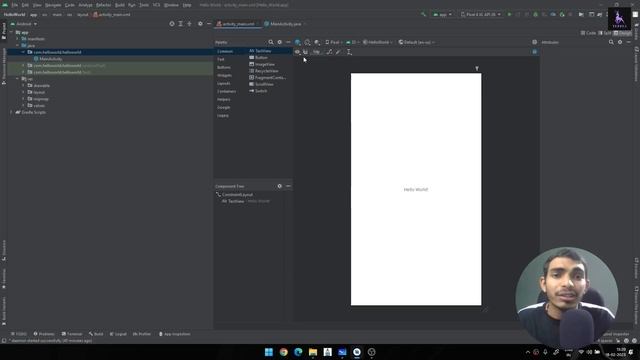Pick ScrollView from the palette
The image size is (640, 360).
261,84
